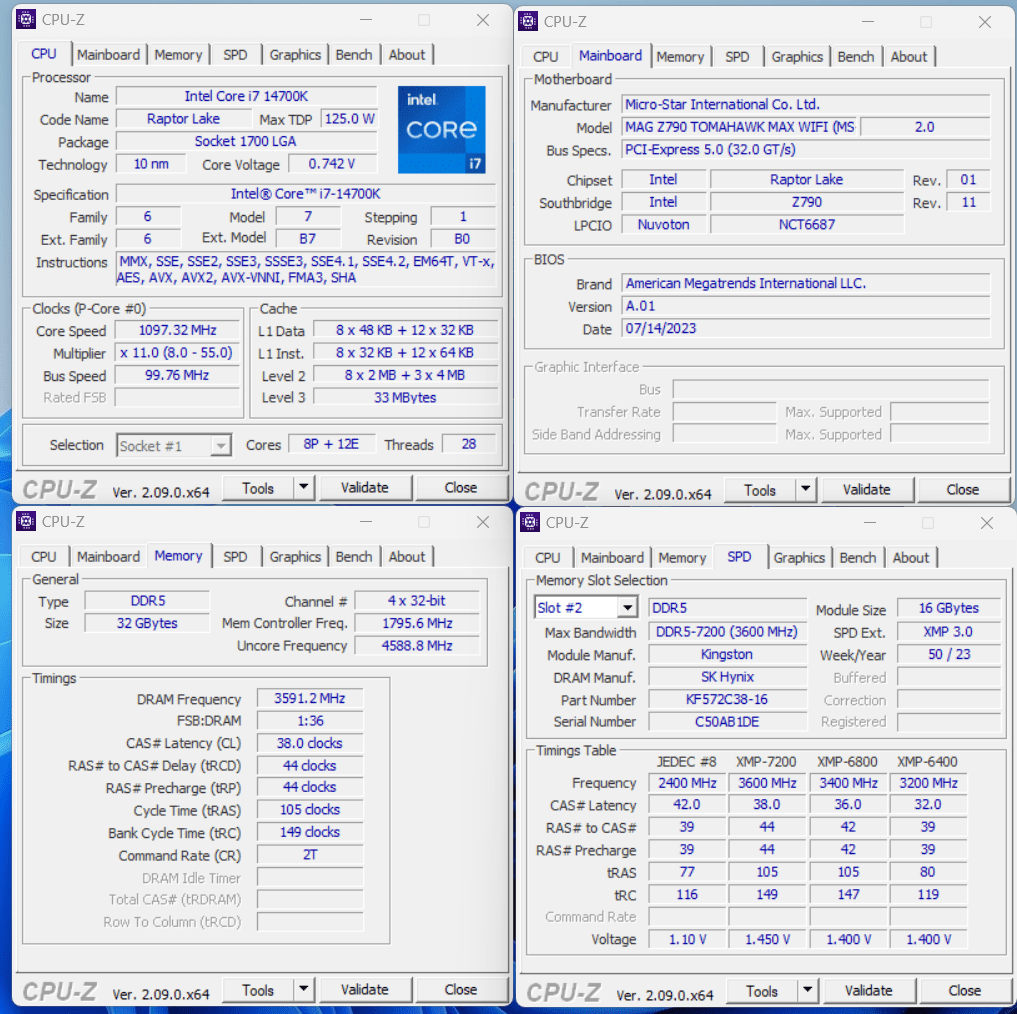Click the Intel Core i7 logo
This screenshot has height=1014, width=1017.
(x=441, y=129)
